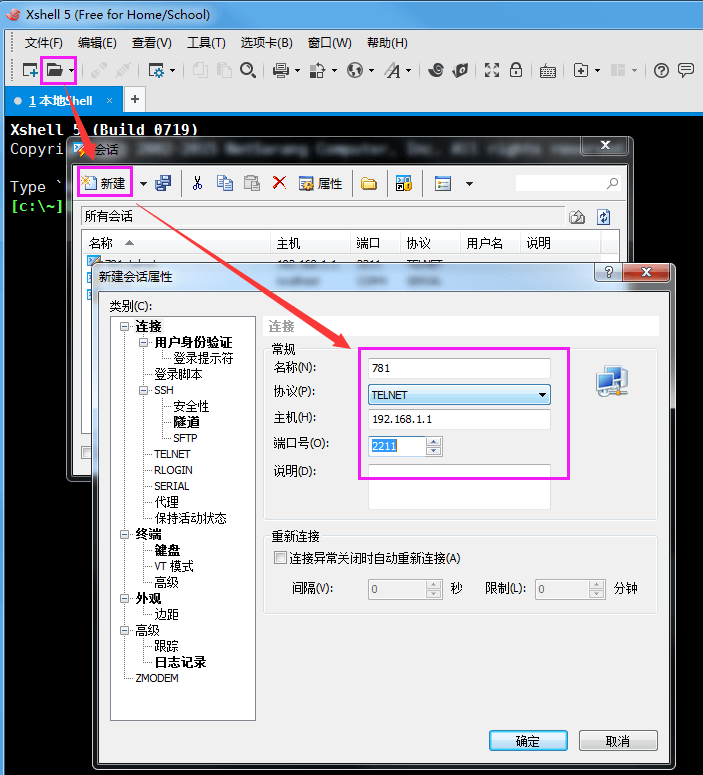Image resolution: width=703 pixels, height=775 pixels.
Task: Open the dropdown arrow beside open-folder icon
Action: click(72, 71)
